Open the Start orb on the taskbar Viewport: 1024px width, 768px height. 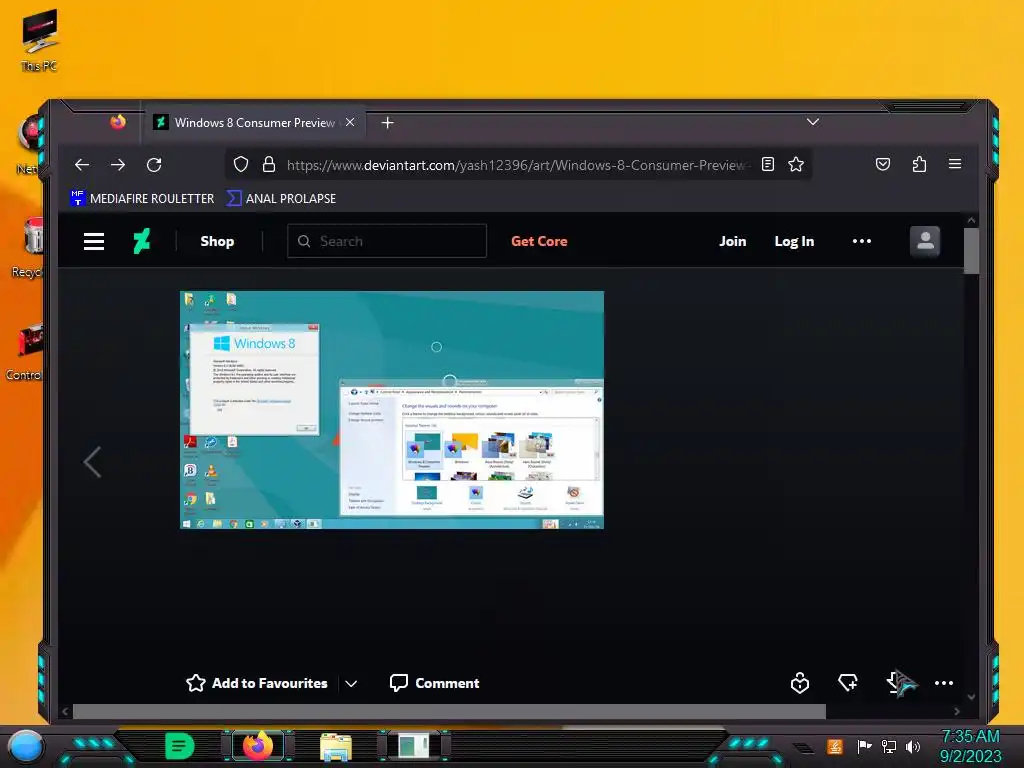click(x=26, y=746)
